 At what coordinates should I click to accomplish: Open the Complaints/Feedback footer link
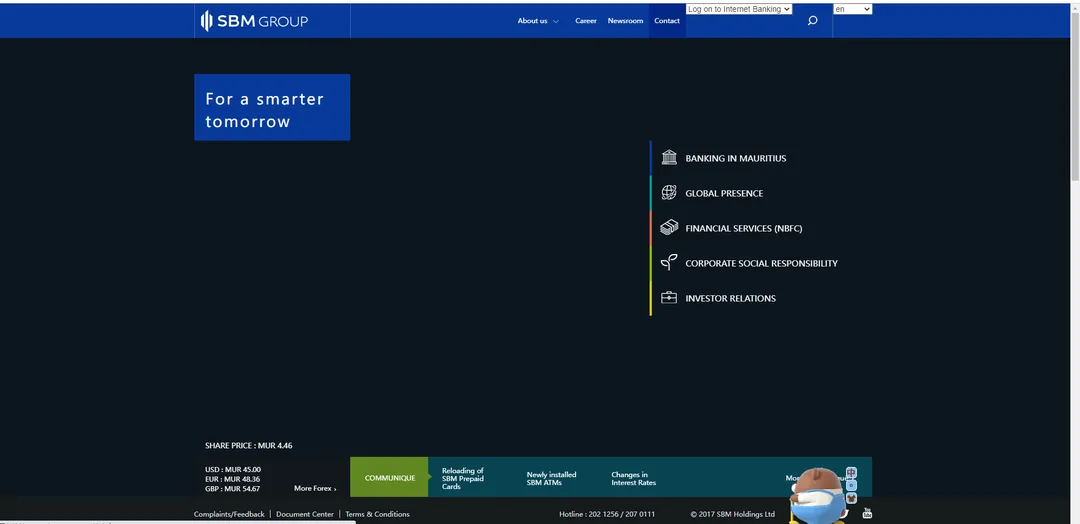tap(229, 514)
